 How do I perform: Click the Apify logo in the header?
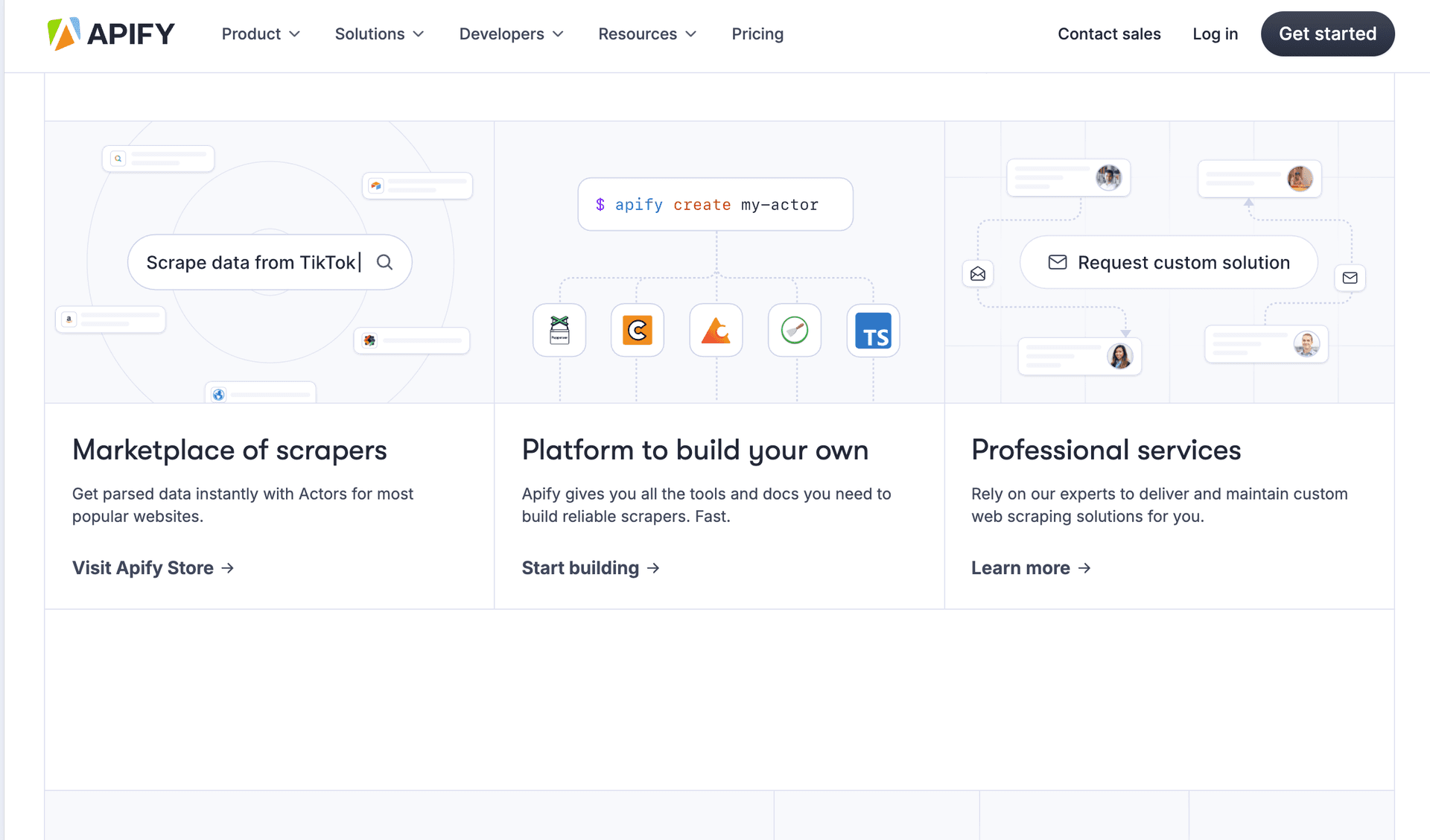(x=110, y=34)
